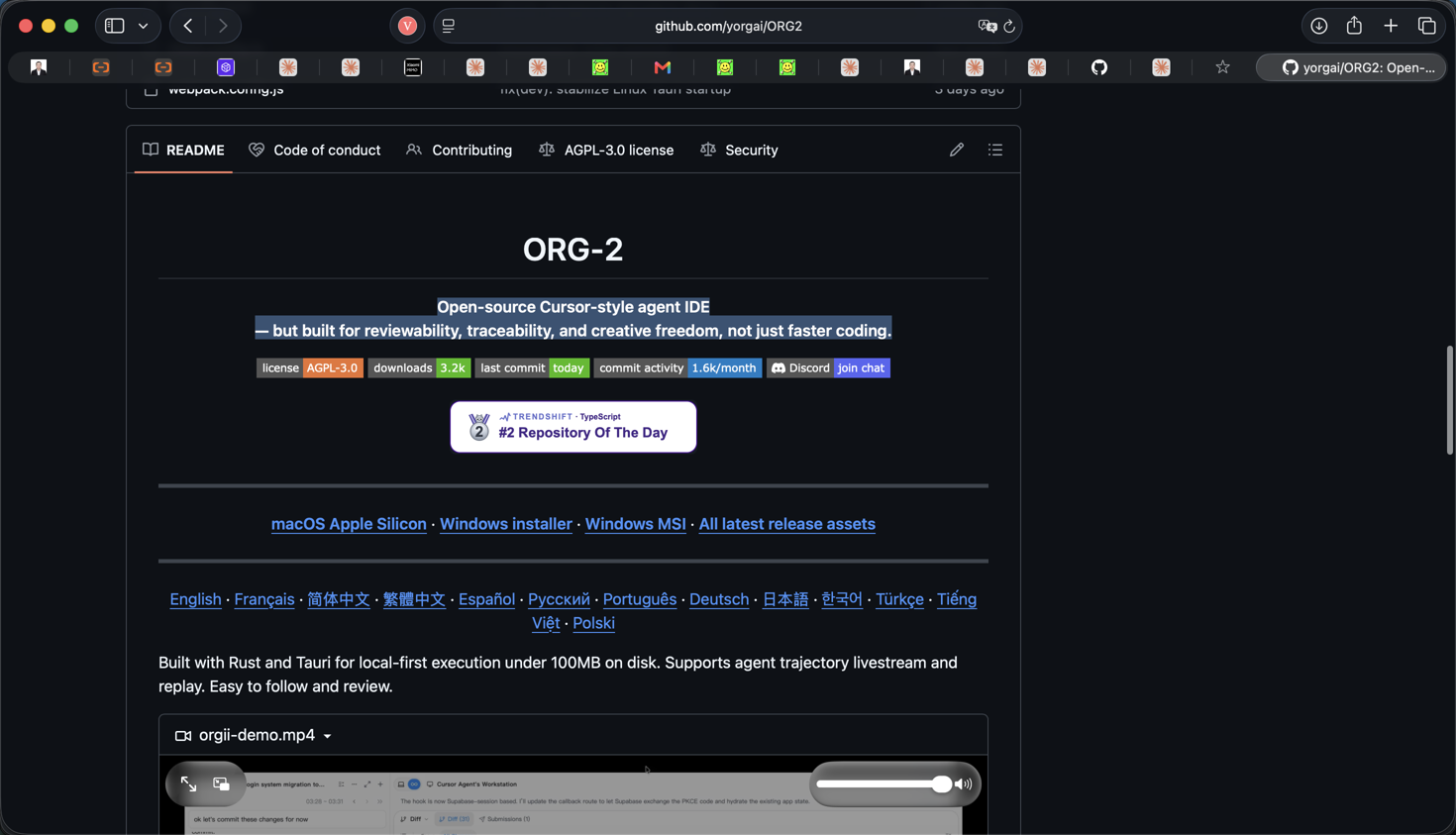
Task: Switch README to 한국어
Action: pyautogui.click(x=842, y=599)
